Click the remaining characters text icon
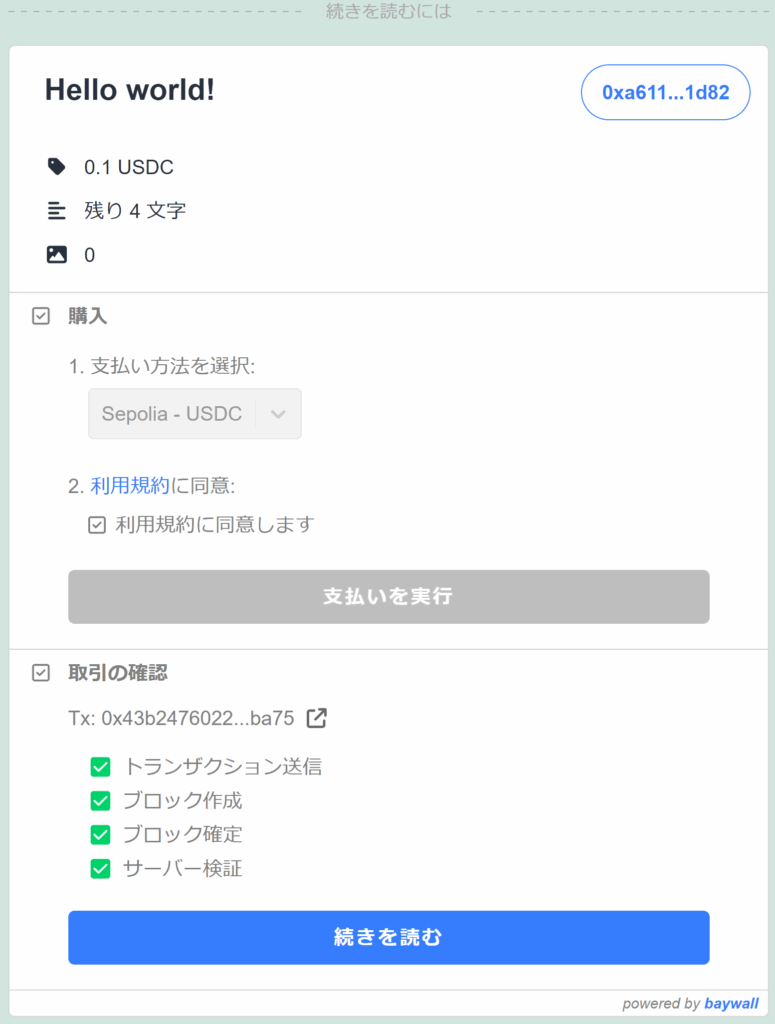The width and height of the screenshot is (775, 1024). pos(57,210)
